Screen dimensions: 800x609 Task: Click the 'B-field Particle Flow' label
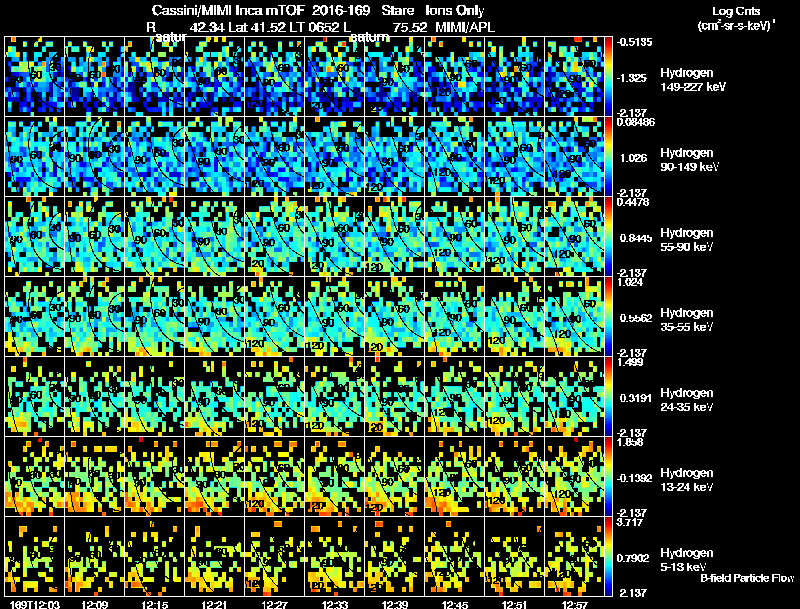coord(747,578)
